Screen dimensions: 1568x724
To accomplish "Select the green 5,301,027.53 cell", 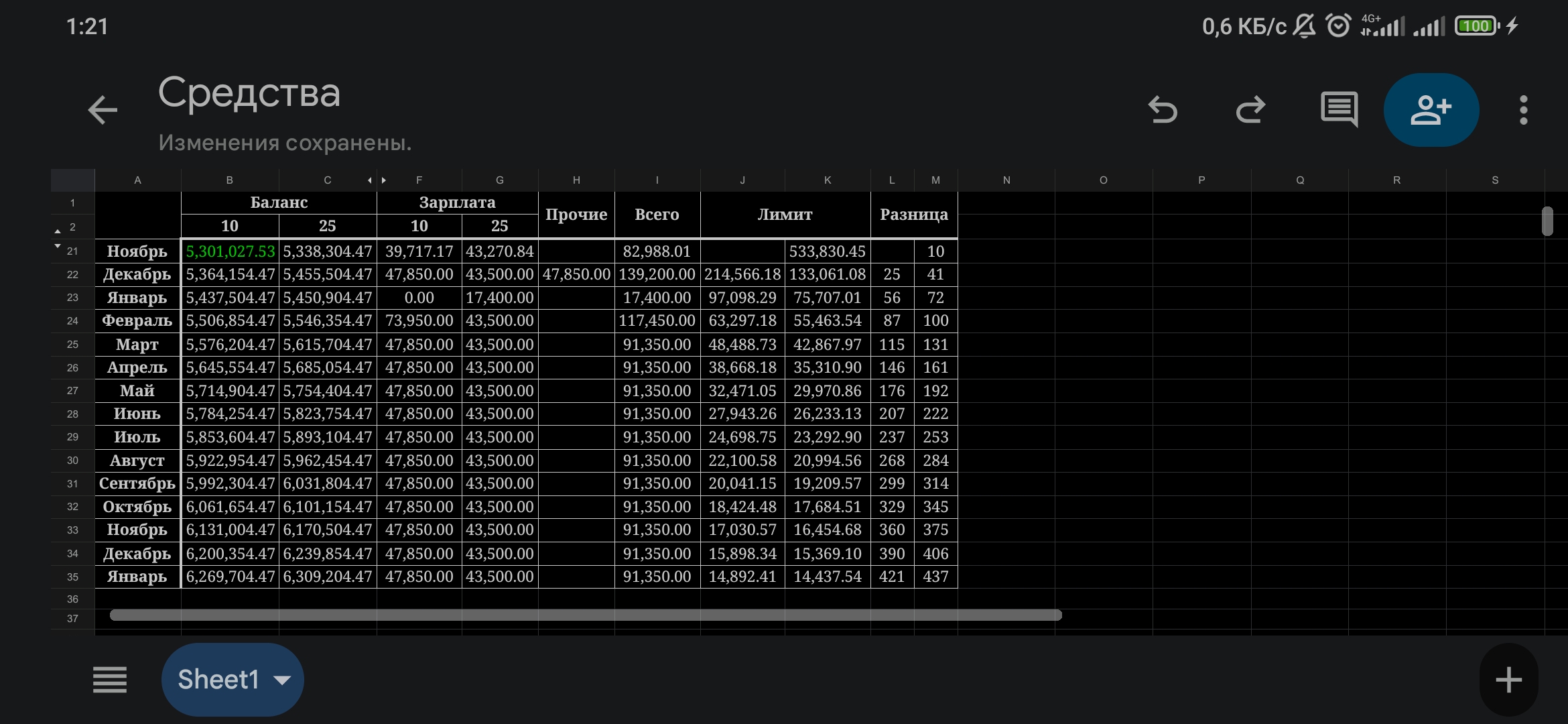I will pos(230,251).
